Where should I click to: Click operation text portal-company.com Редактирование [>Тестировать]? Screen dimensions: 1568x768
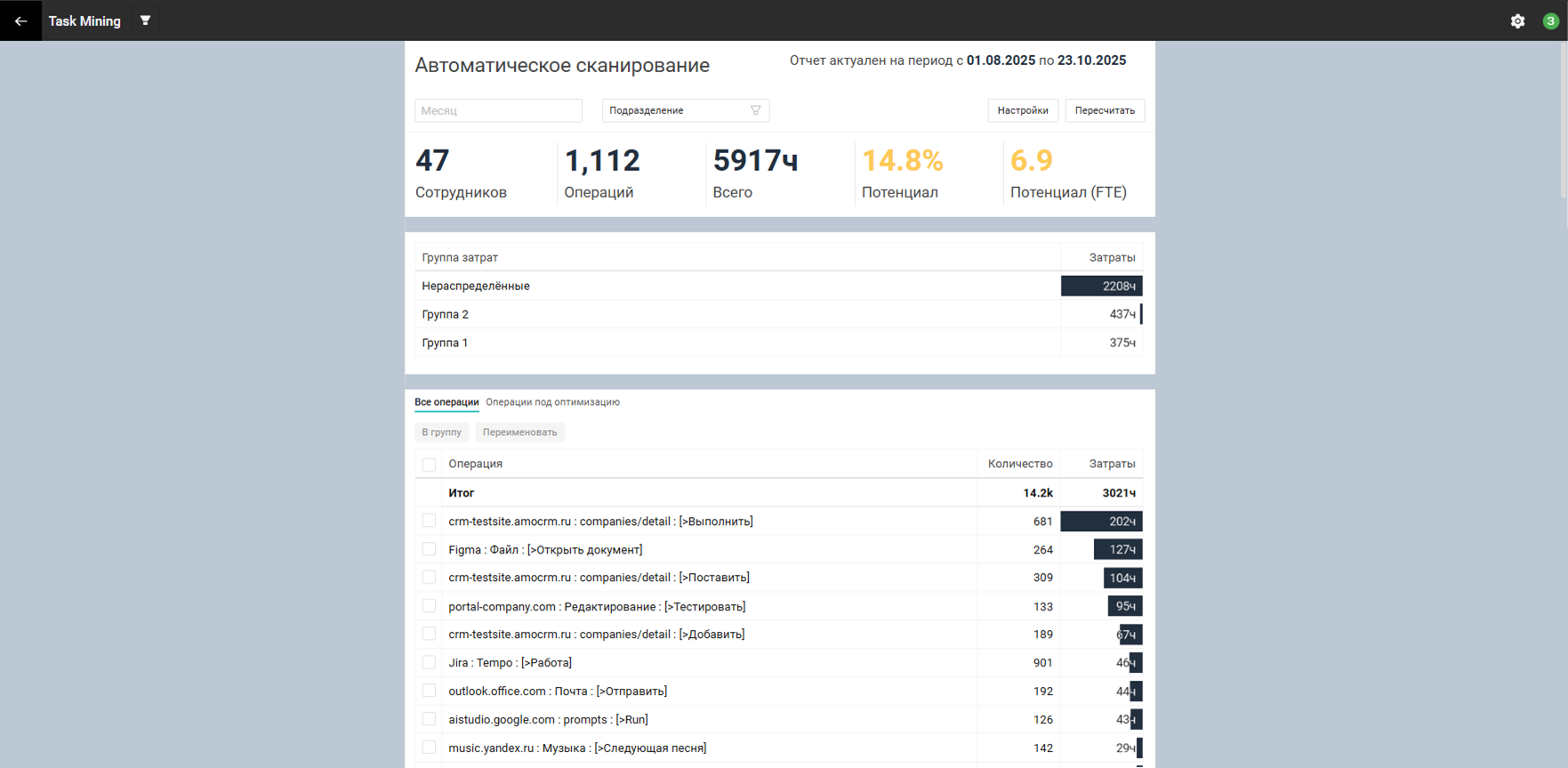[x=597, y=606]
